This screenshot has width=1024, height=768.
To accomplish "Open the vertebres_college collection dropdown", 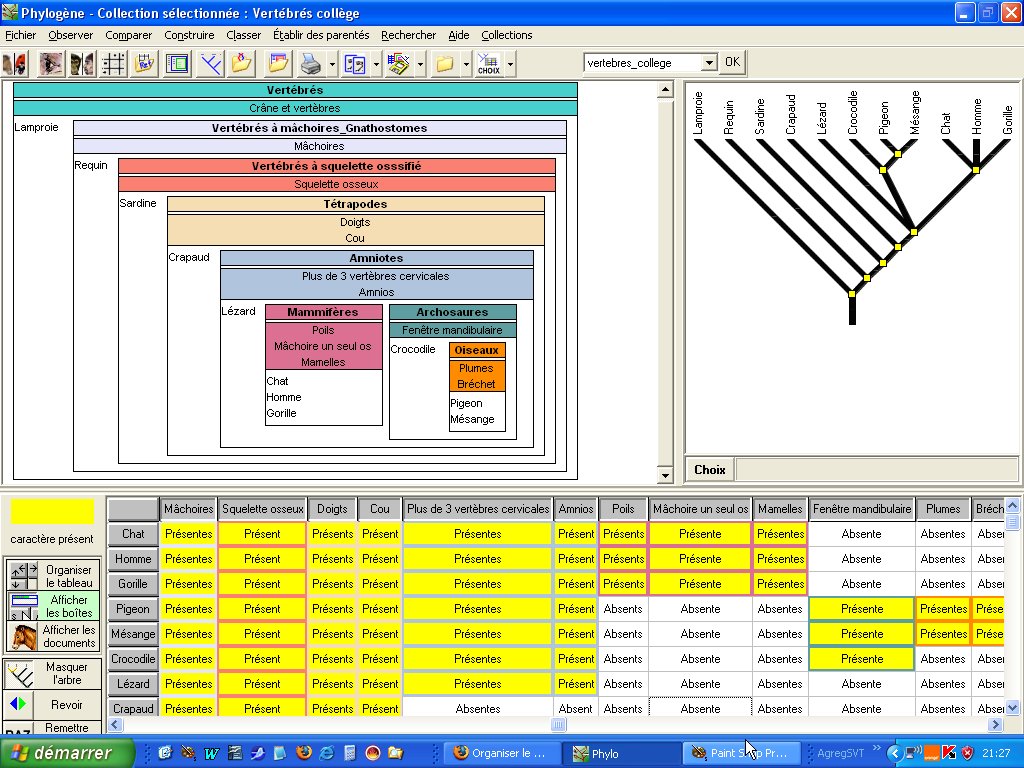I will (709, 63).
